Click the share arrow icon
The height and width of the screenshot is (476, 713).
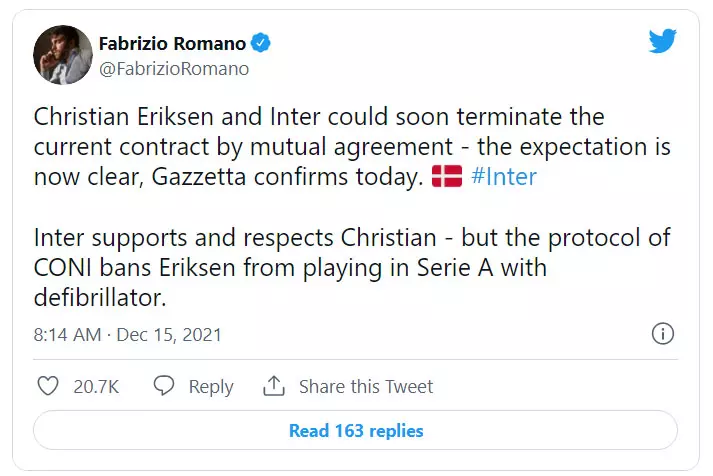(274, 386)
